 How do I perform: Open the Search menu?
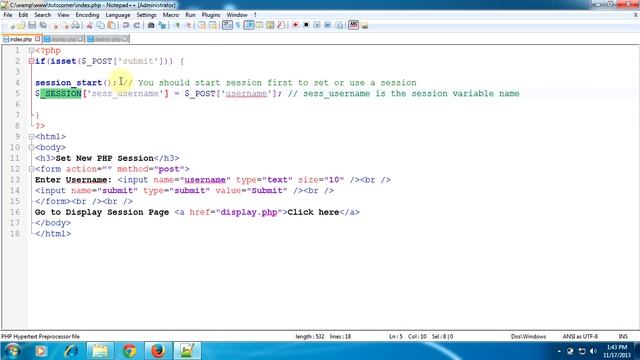(x=42, y=15)
